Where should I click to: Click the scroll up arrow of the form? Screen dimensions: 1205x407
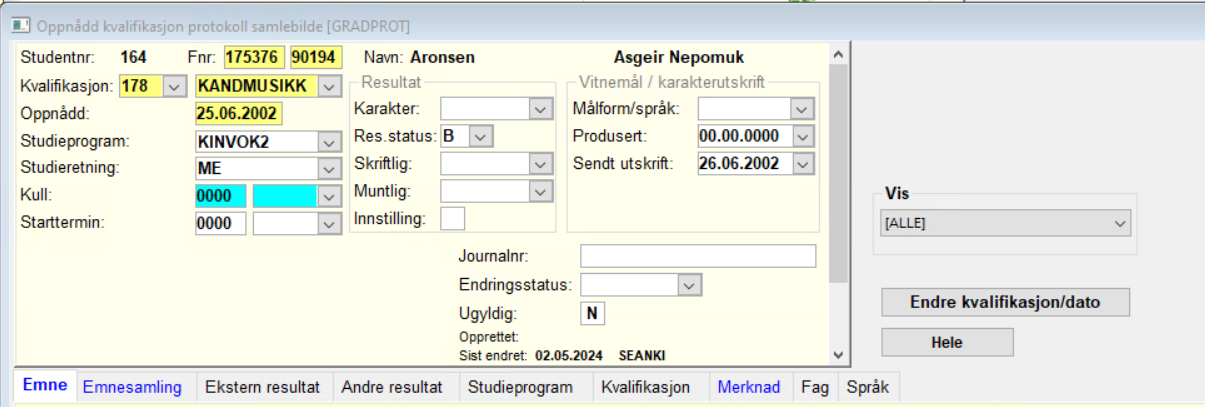(838, 54)
